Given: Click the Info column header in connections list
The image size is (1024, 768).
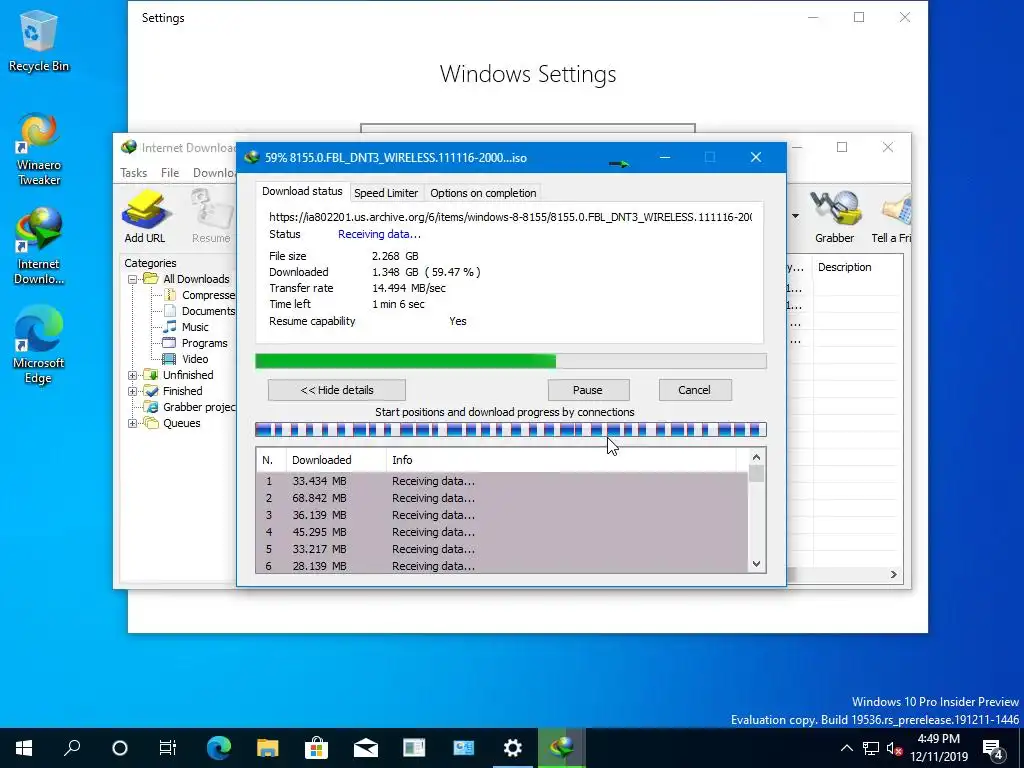Looking at the screenshot, I should tap(561, 460).
